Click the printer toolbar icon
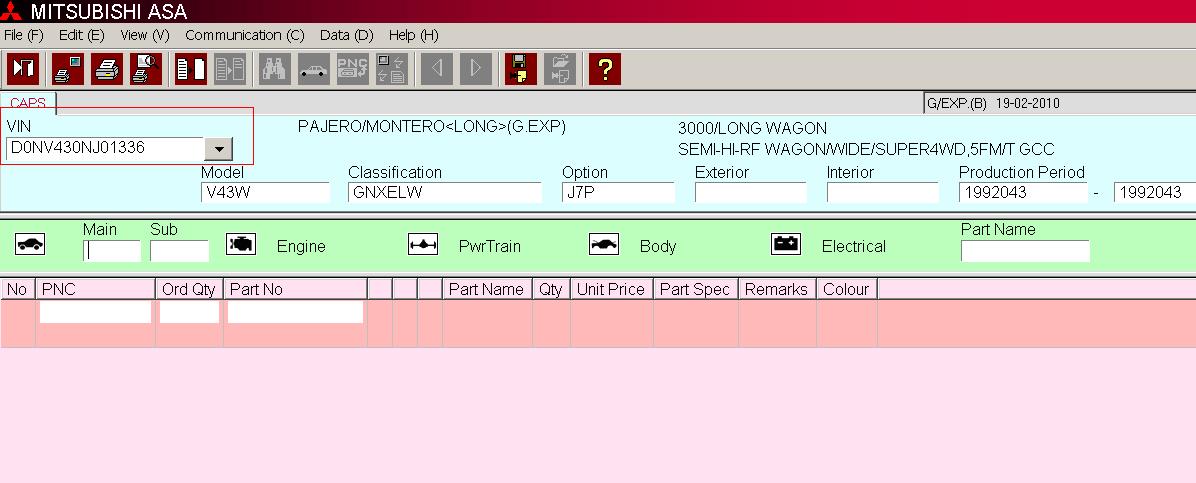The width and height of the screenshot is (1196, 483). (x=107, y=69)
